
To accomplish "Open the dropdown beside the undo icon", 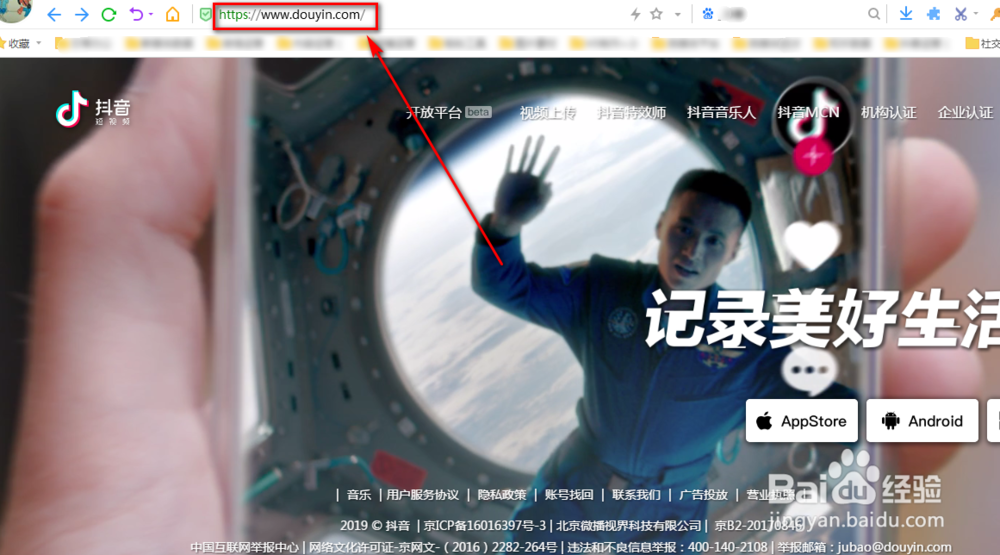I will click(x=151, y=14).
